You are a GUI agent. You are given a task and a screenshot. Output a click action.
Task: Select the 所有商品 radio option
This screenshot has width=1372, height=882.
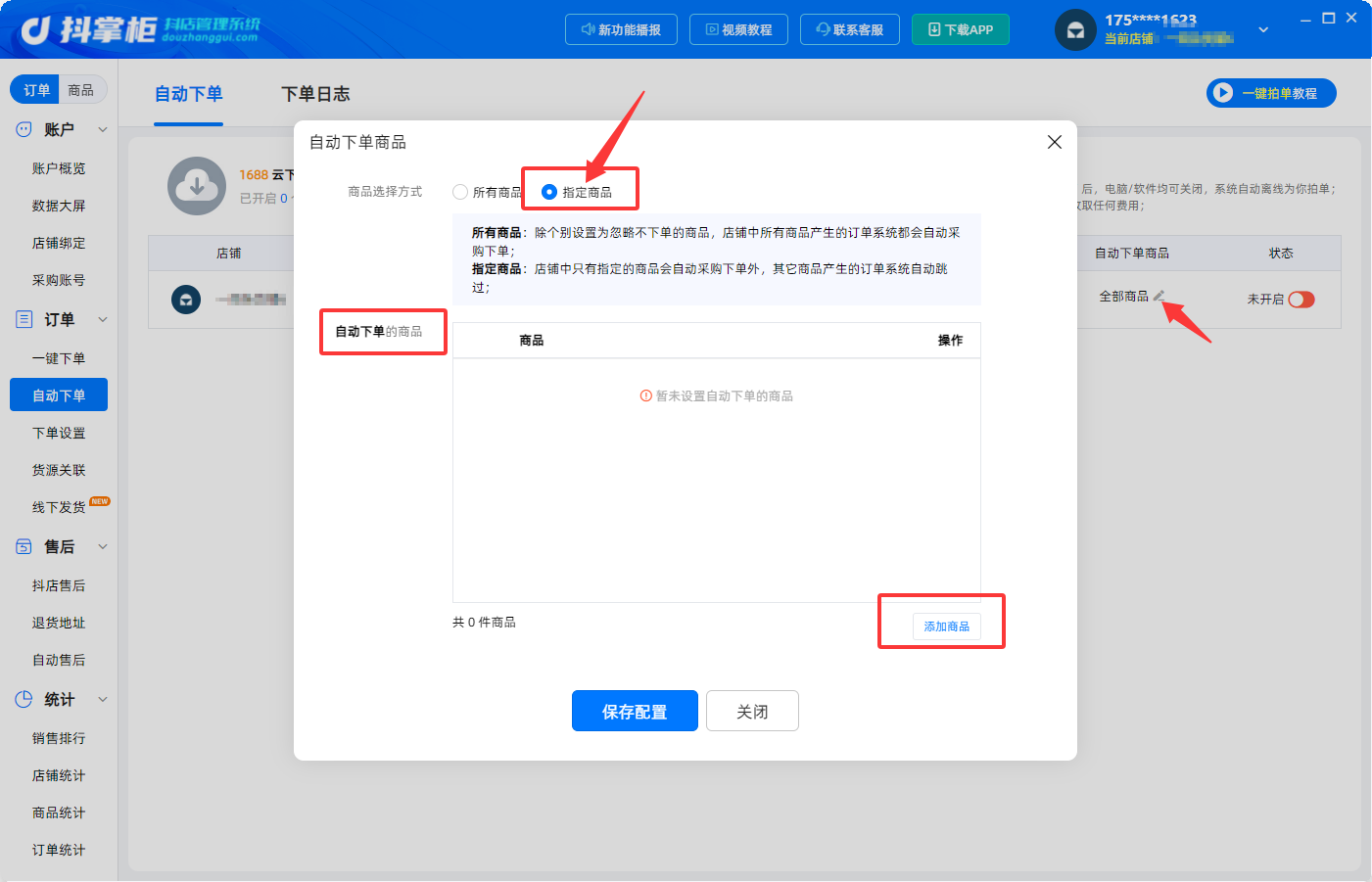point(460,192)
